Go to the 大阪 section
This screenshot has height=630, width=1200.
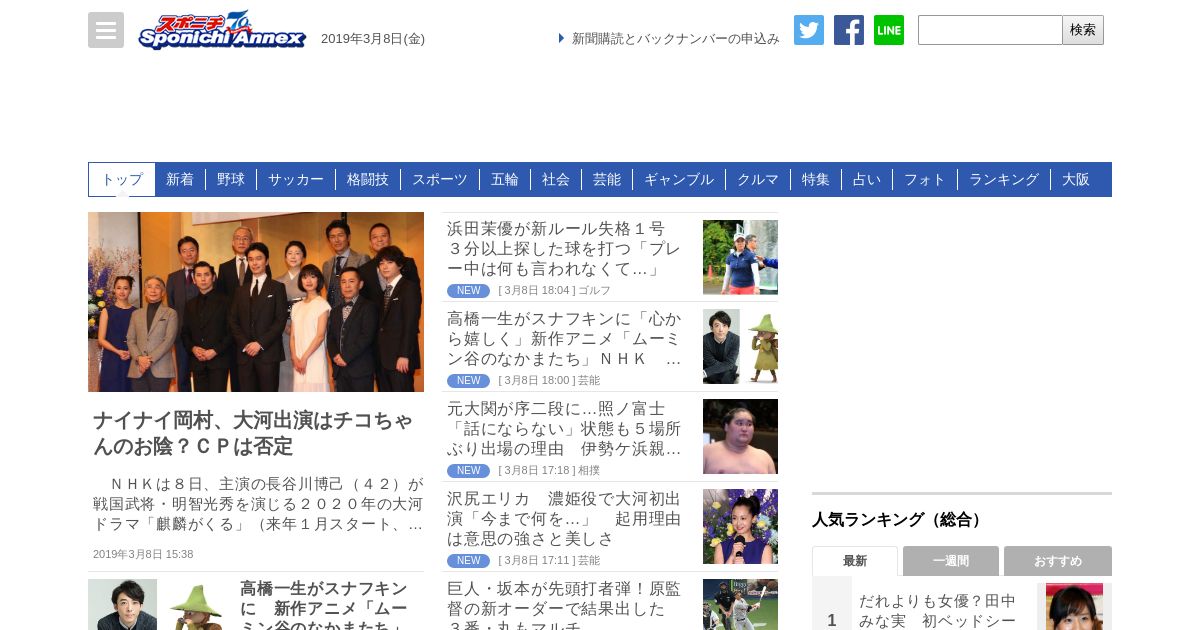pos(1076,179)
